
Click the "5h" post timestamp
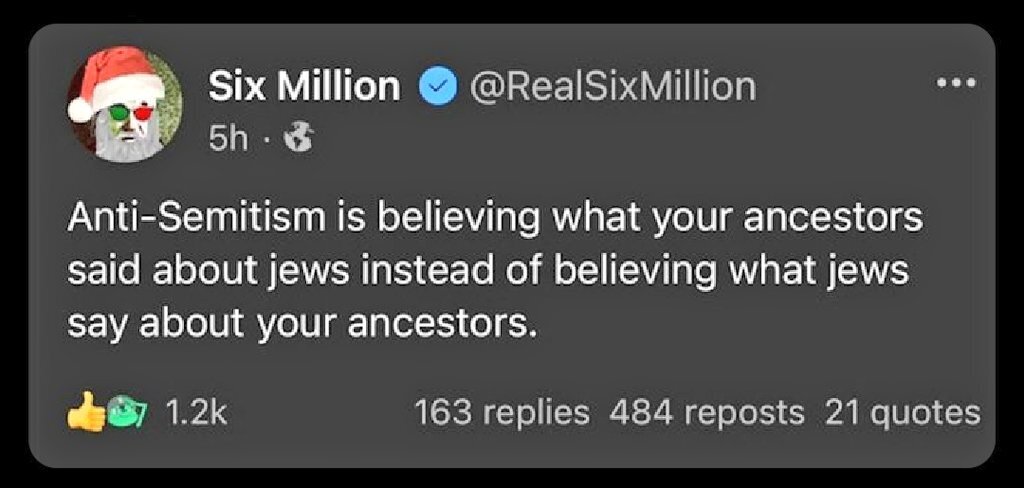click(228, 140)
